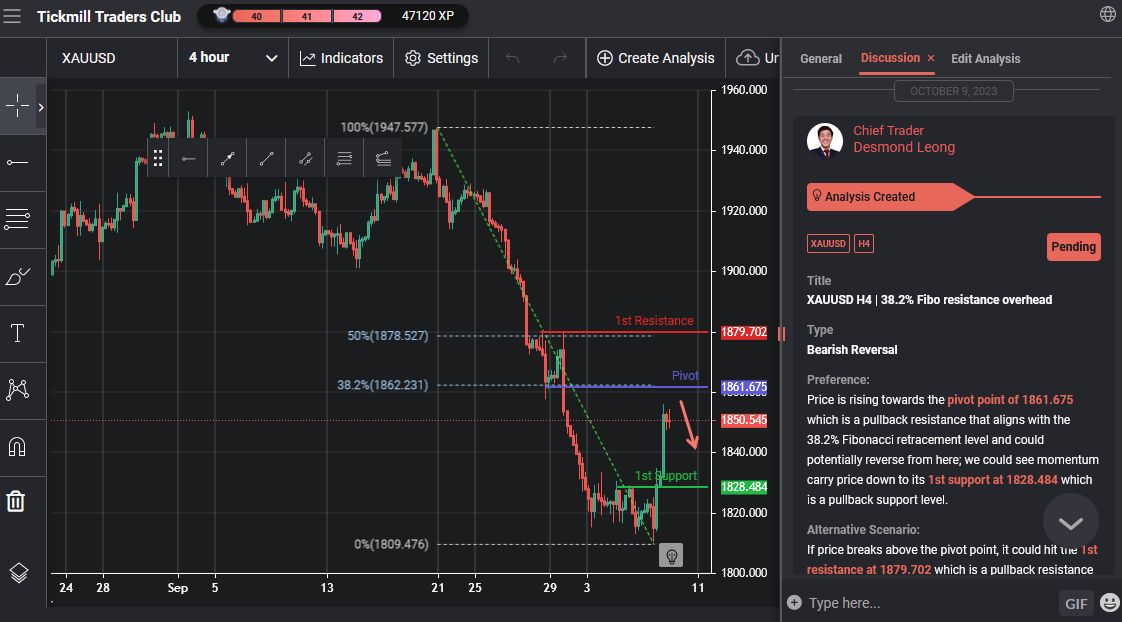
Task: Open the Edit Analysis tab
Action: point(985,59)
